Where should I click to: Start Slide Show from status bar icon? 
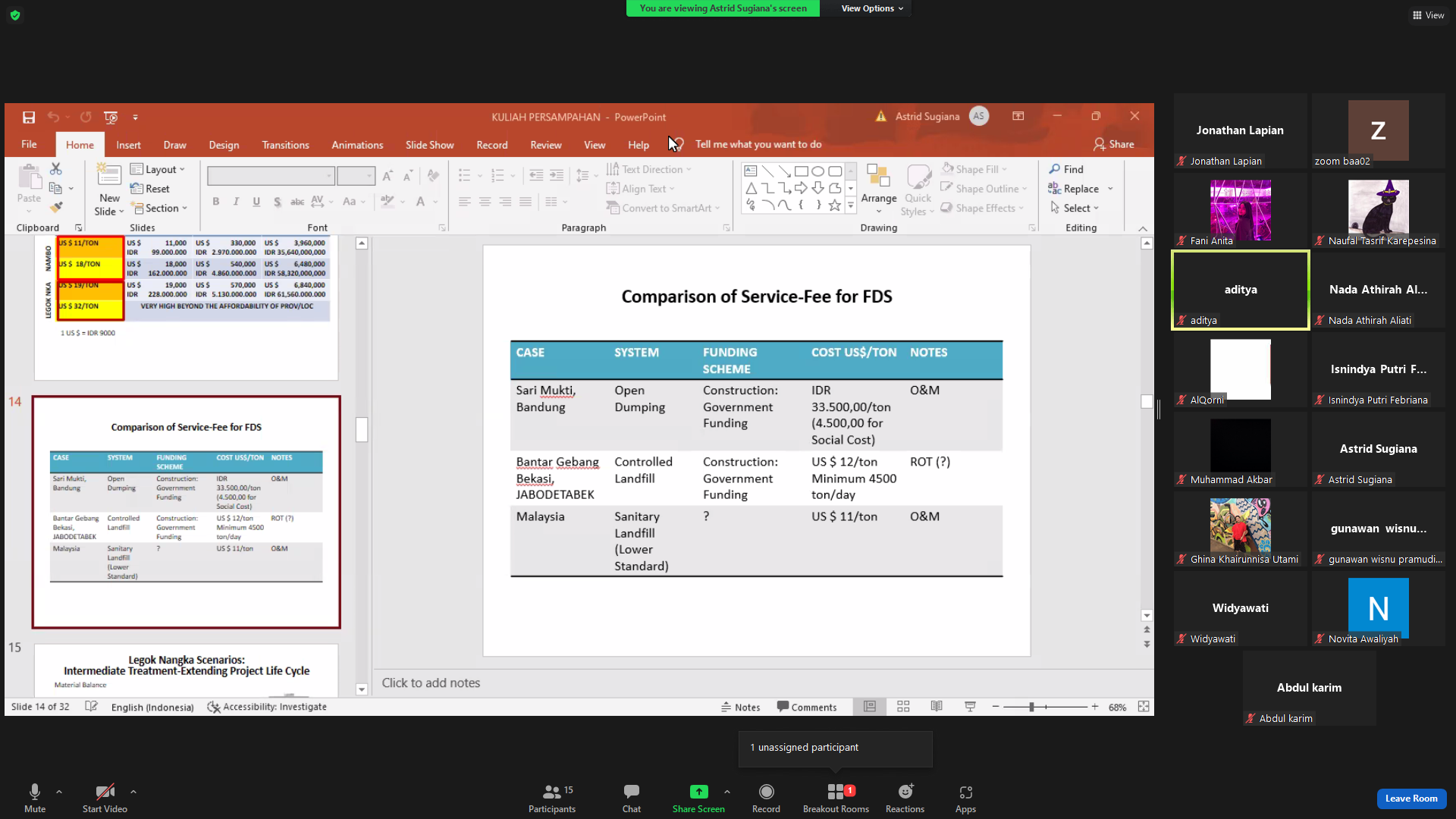point(970,707)
